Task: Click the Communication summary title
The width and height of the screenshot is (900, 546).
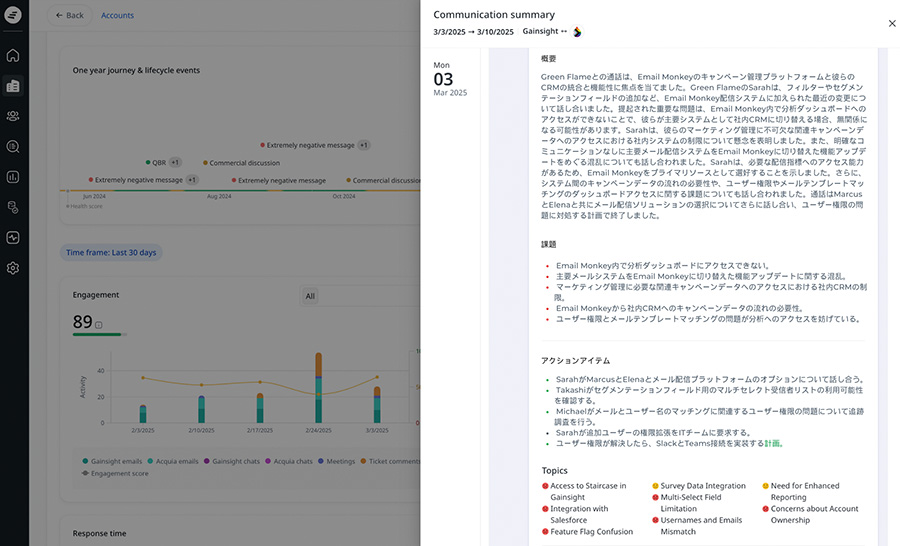Action: click(x=494, y=15)
